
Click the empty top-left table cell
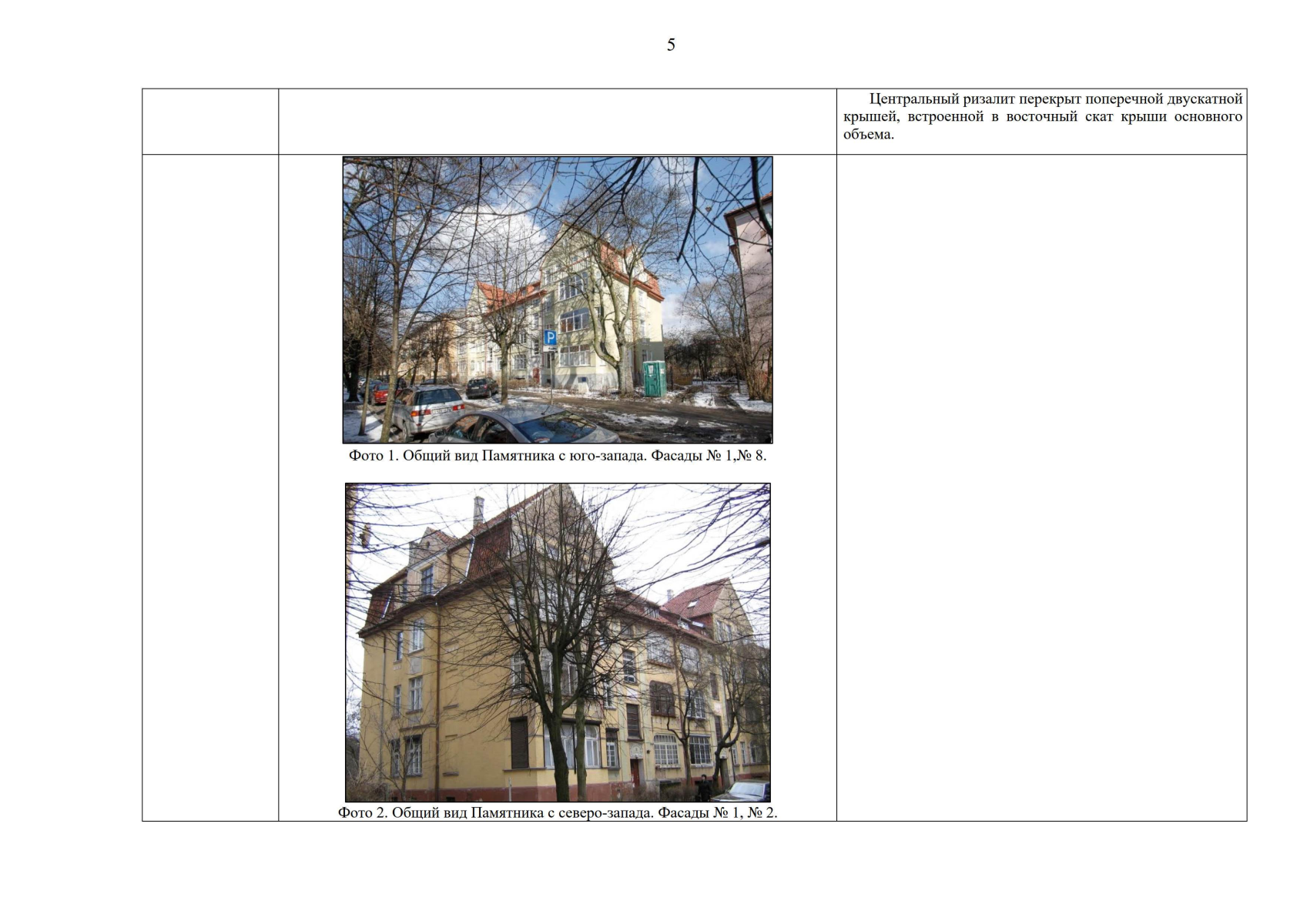210,122
